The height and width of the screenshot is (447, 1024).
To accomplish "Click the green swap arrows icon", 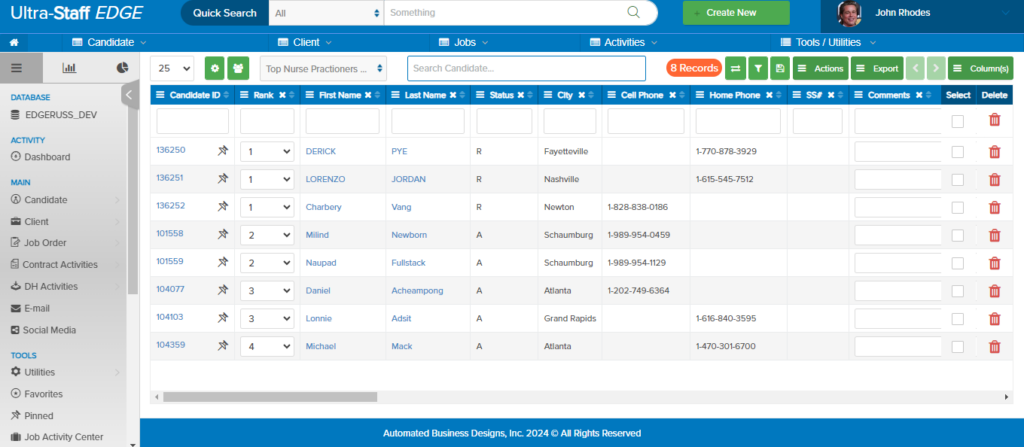I will pos(735,68).
